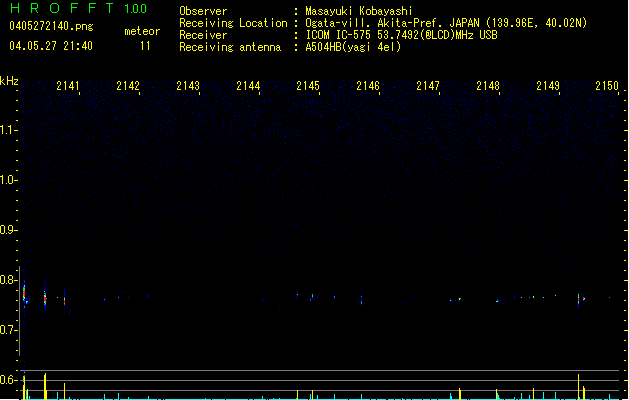
Task: Click the version number 1.0.0
Action: (136, 9)
